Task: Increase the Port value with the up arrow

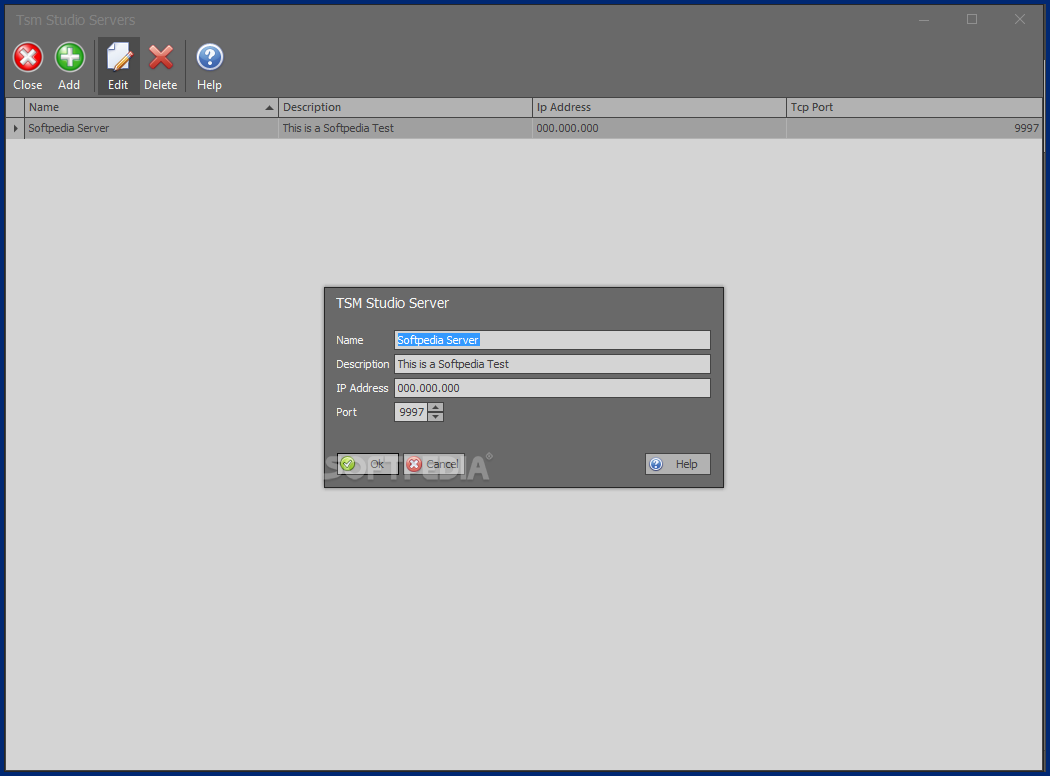Action: 435,407
